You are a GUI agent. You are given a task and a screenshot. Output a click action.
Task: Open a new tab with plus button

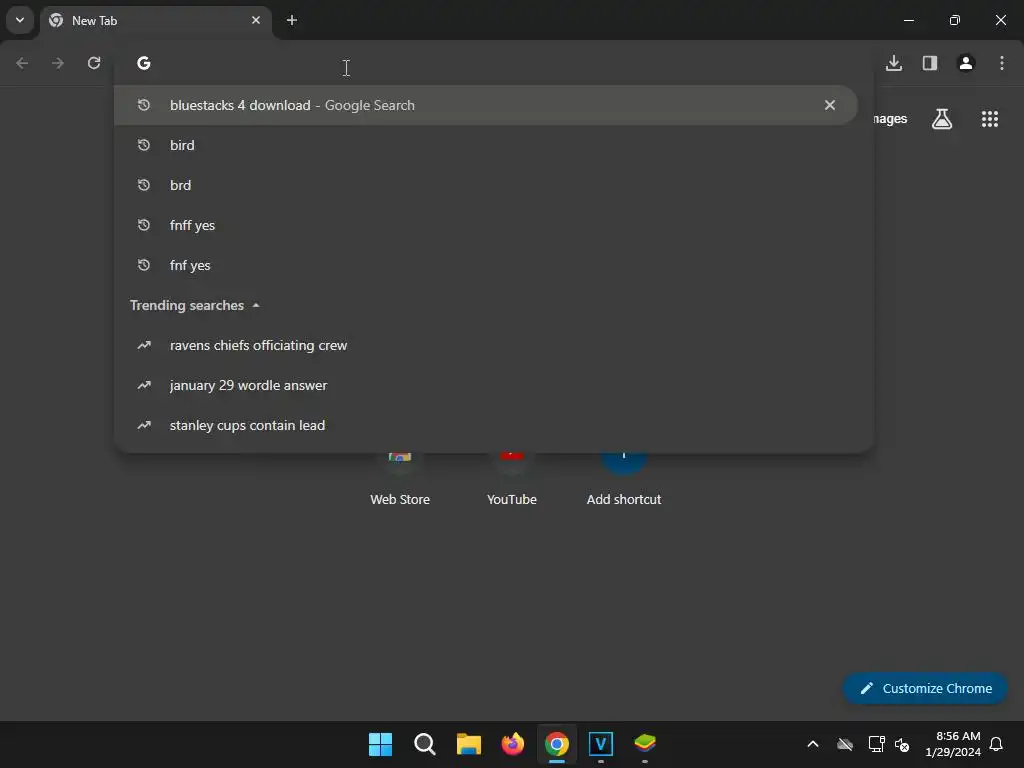tap(292, 20)
